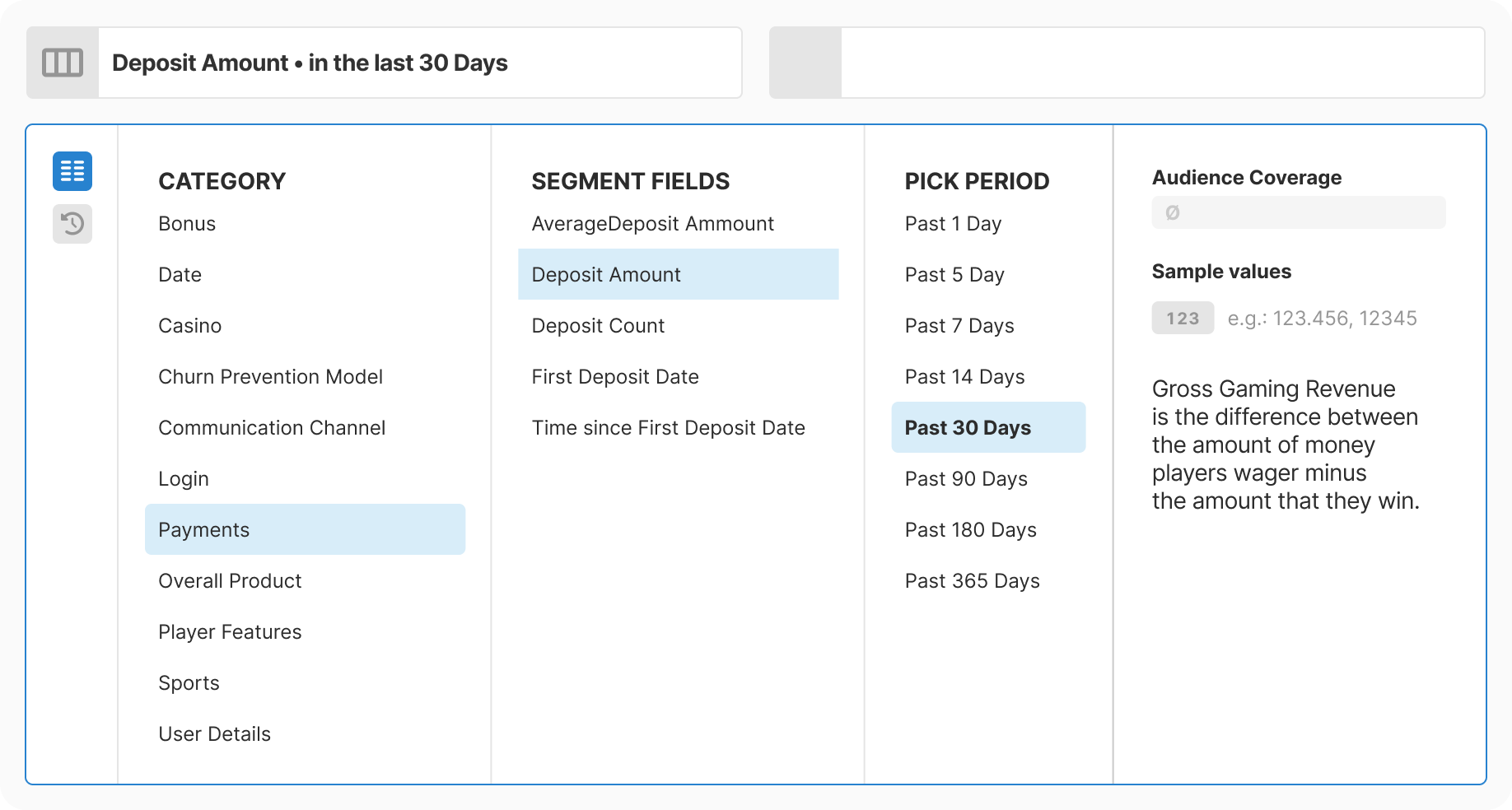This screenshot has height=810, width=1512.
Task: Select the blue category list view icon
Action: (x=72, y=171)
